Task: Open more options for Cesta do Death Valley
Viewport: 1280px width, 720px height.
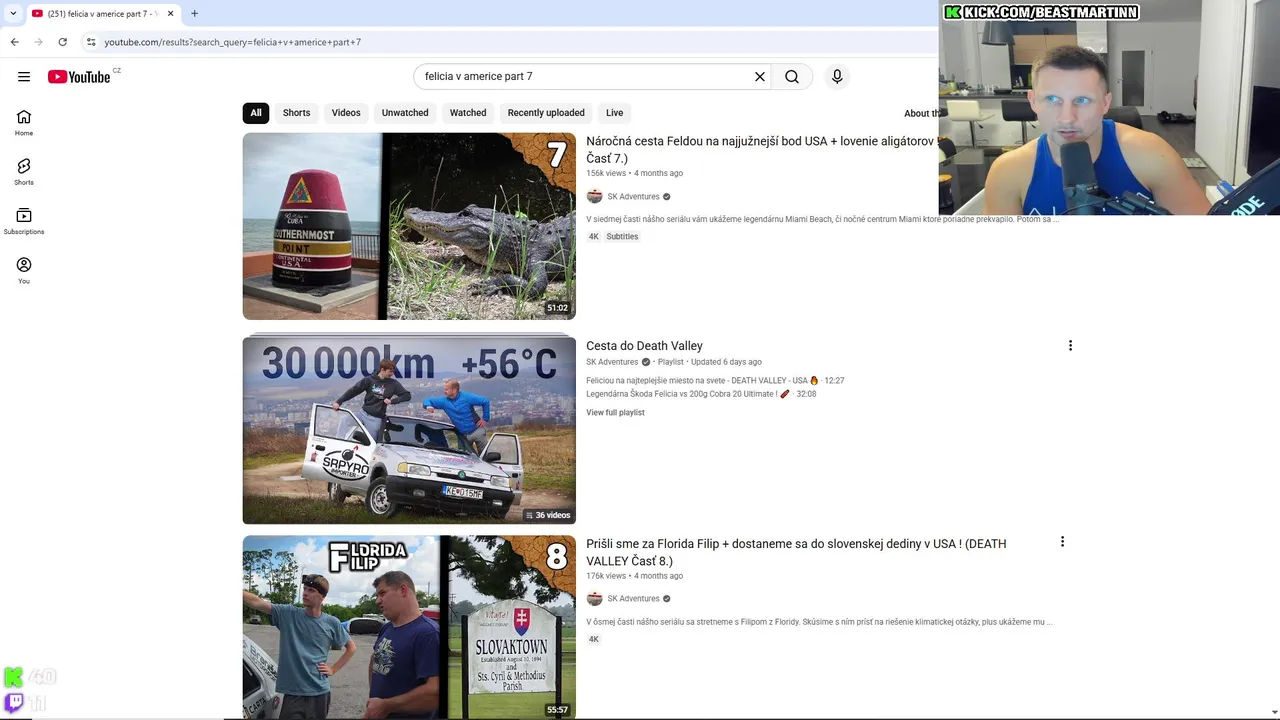Action: coord(1070,345)
